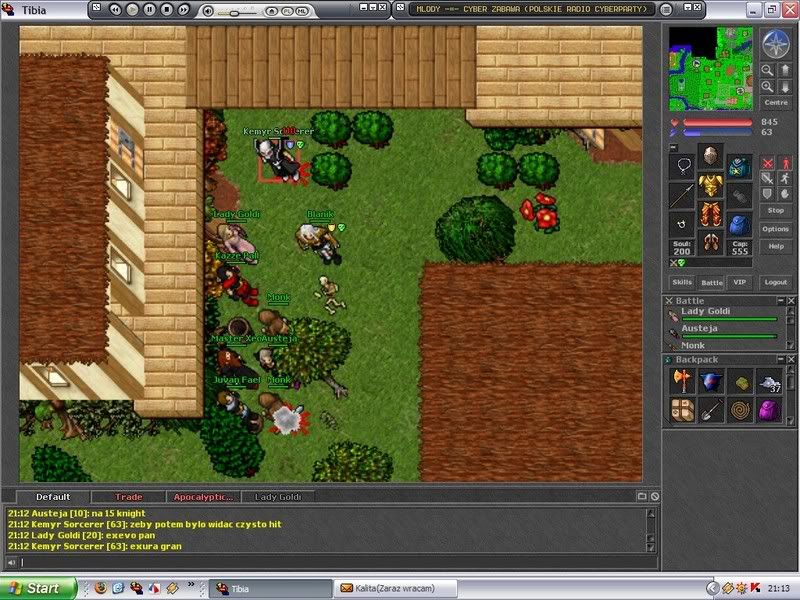800x600 pixels.
Task: Select the yellow-green item in Backpack
Action: 740,381
